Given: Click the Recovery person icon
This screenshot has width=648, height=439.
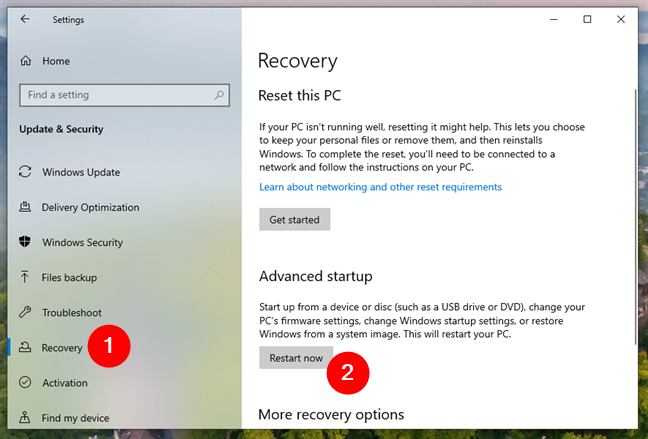Looking at the screenshot, I should (26, 348).
